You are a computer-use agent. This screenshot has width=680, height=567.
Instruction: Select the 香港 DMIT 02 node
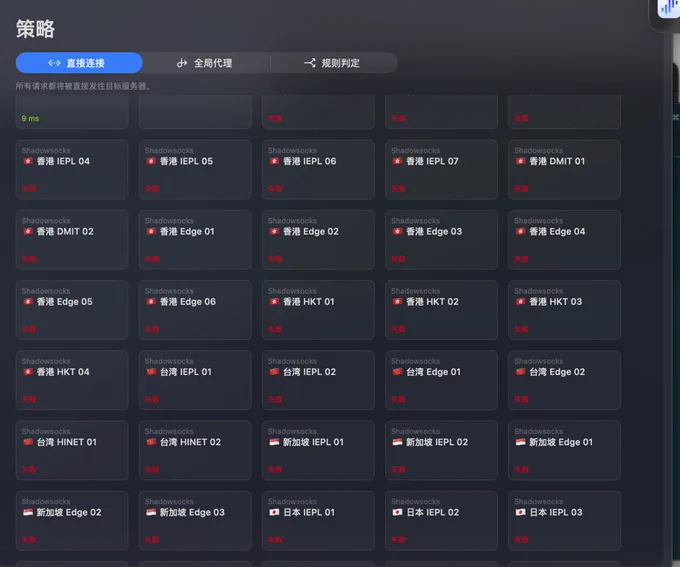point(72,240)
